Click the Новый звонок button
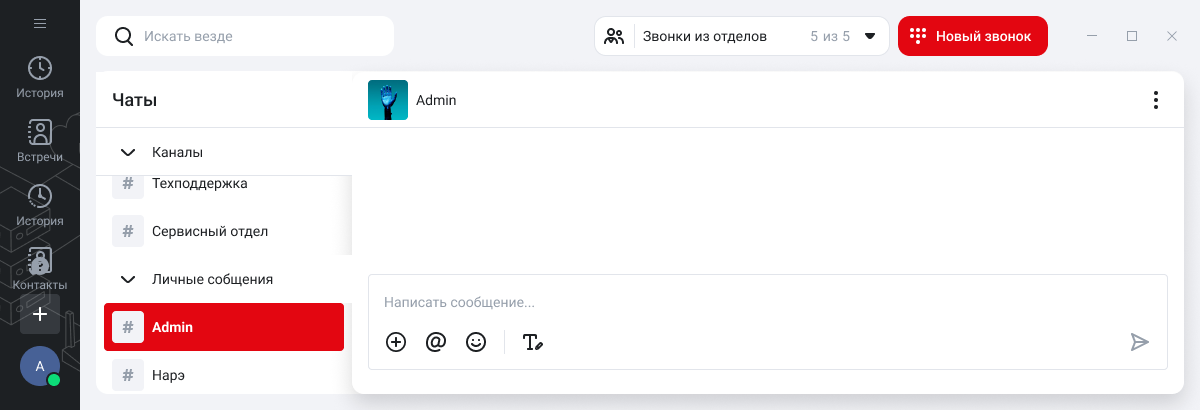The image size is (1200, 410). point(972,36)
